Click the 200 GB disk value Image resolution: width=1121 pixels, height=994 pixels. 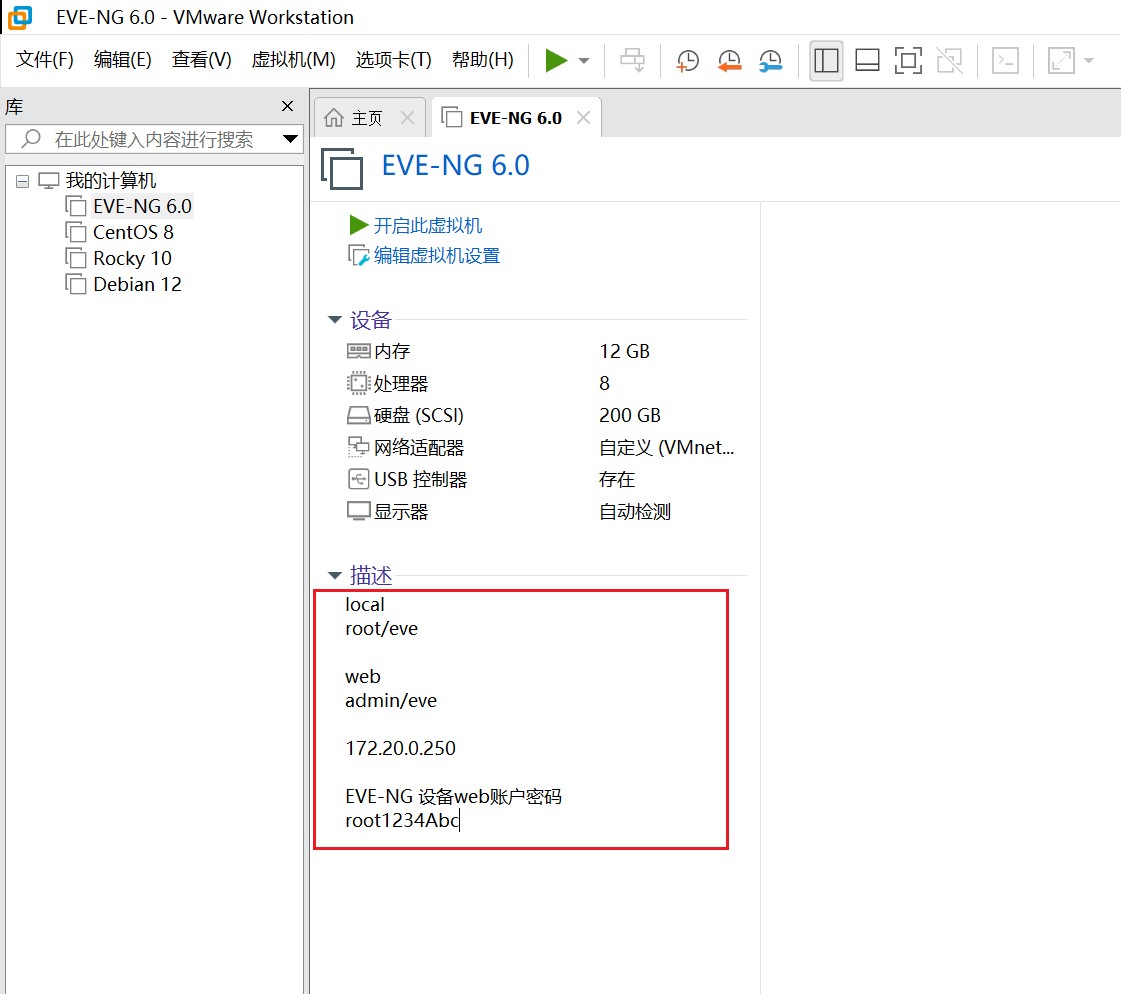point(630,415)
